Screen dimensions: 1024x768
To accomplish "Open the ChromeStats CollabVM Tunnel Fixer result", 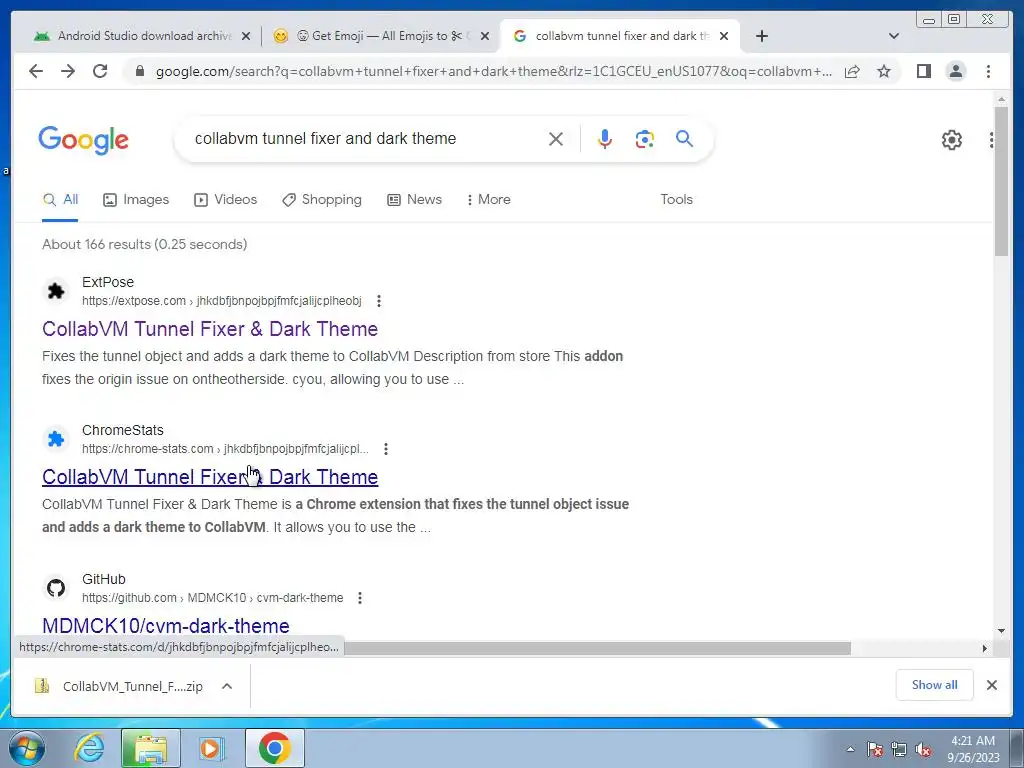I will pos(210,477).
